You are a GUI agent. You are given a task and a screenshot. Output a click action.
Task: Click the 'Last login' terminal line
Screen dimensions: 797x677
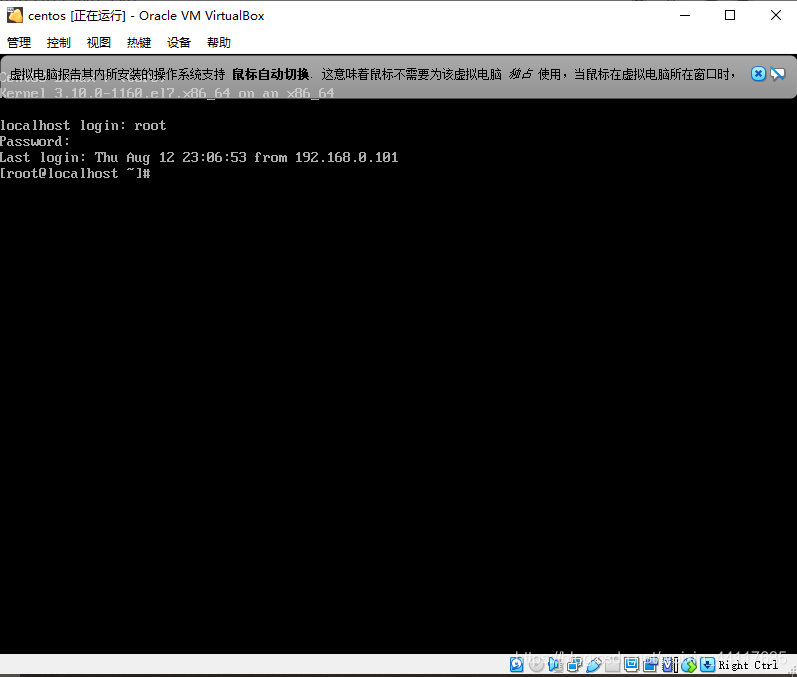click(199, 158)
